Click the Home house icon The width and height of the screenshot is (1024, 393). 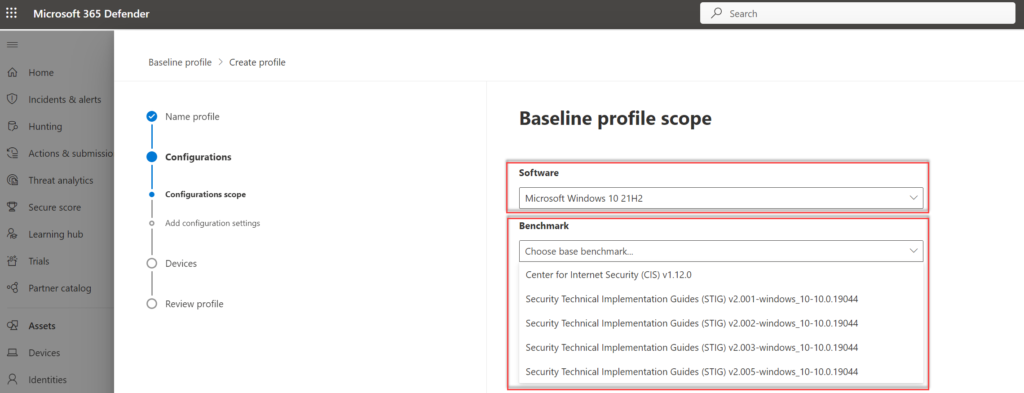pos(12,72)
